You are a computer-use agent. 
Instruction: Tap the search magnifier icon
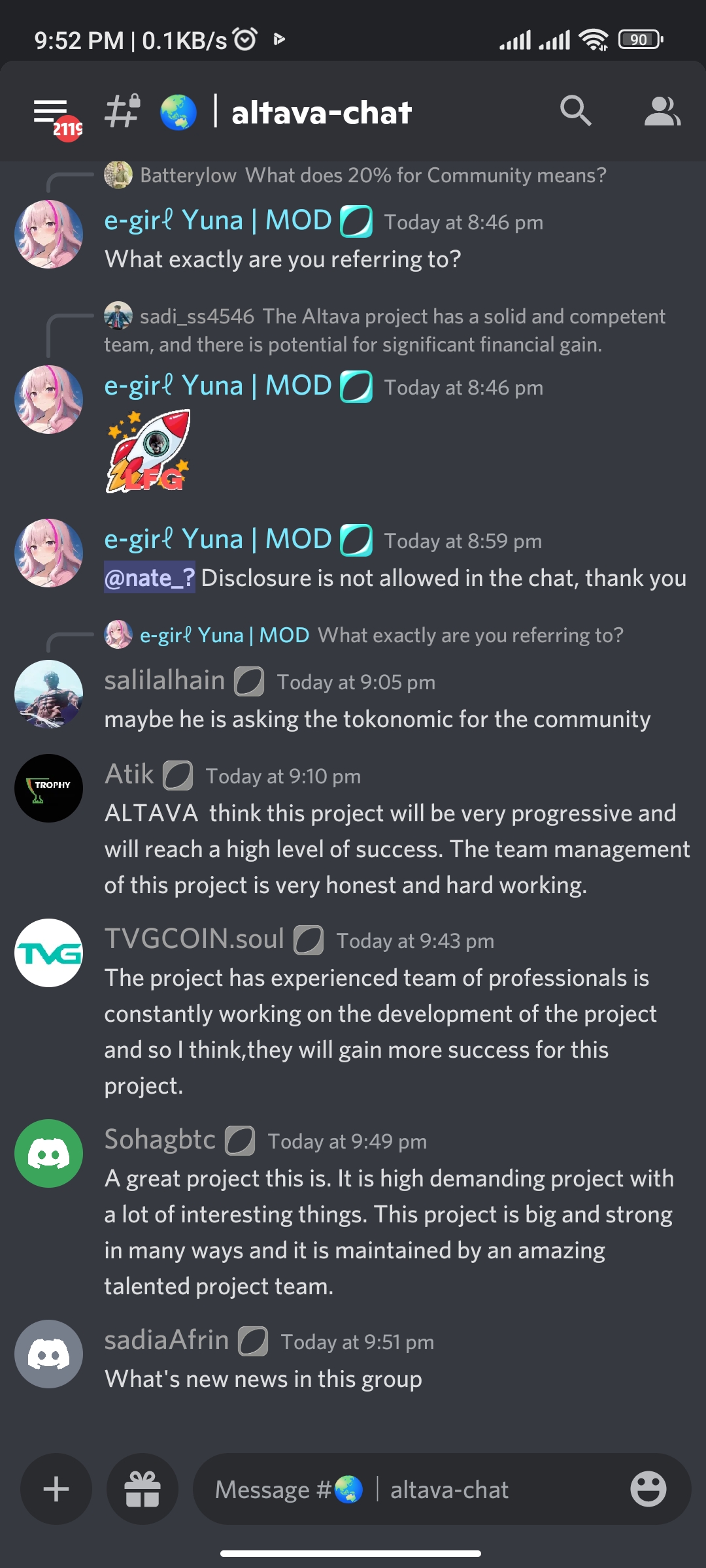[576, 111]
